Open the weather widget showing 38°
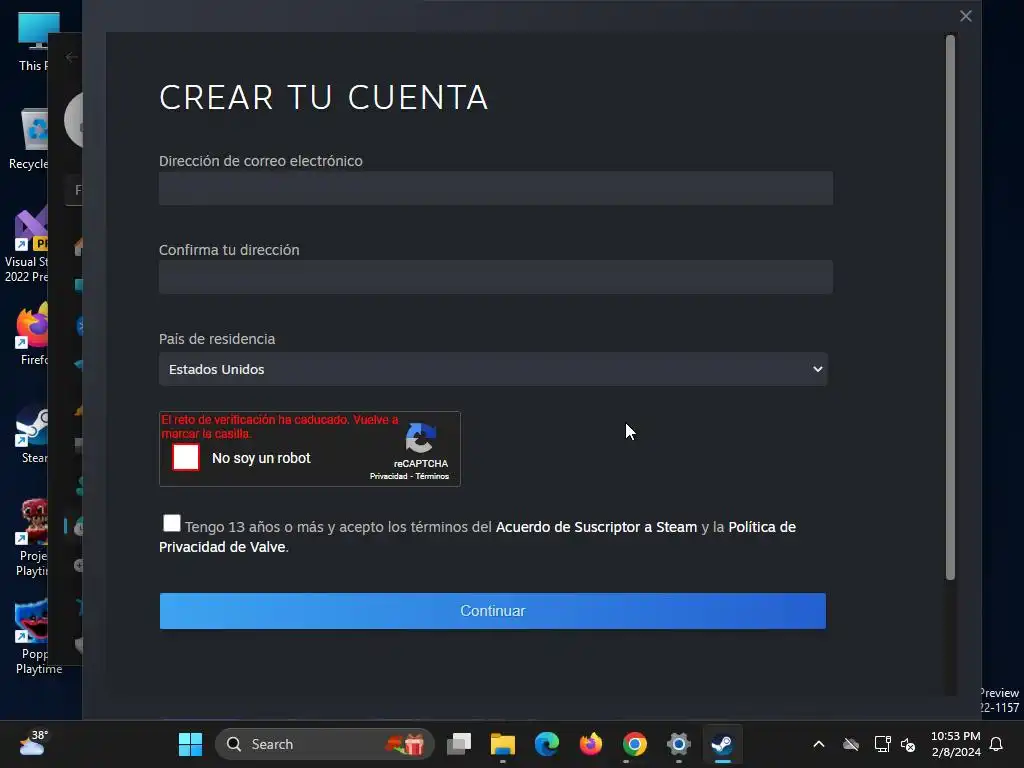This screenshot has width=1024, height=768. coord(33,744)
